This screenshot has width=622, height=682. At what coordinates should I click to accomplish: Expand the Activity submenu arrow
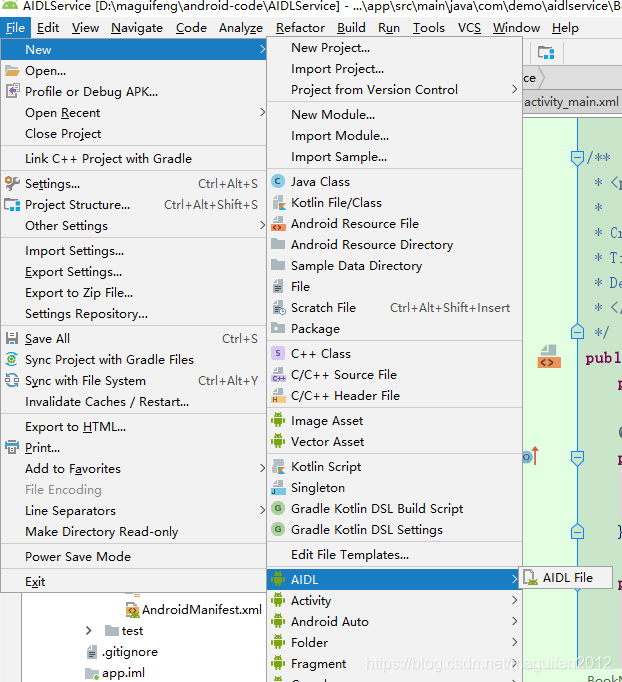pos(515,600)
